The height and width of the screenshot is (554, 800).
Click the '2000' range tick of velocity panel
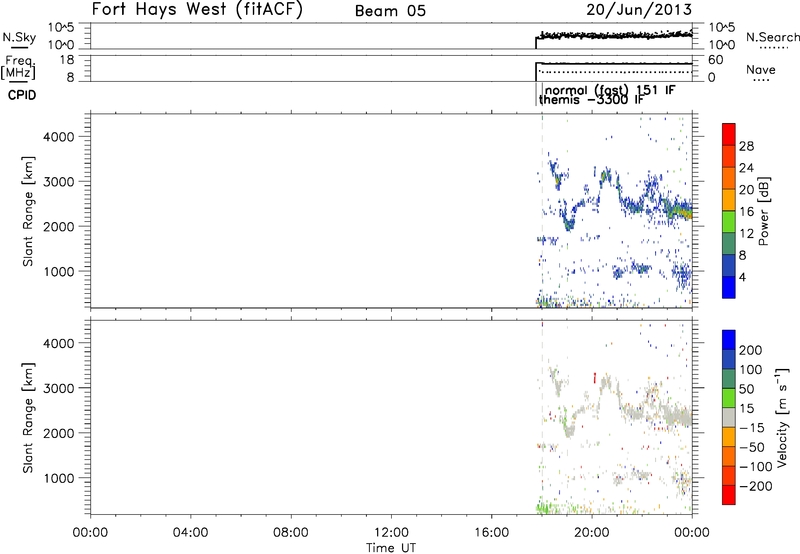59,433
